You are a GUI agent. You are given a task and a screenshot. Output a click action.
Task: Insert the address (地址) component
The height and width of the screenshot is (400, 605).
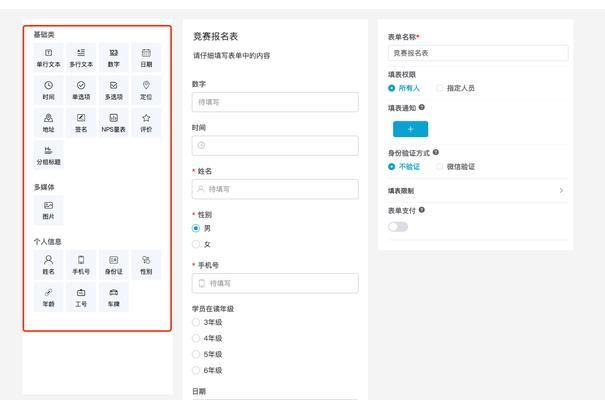tap(49, 123)
